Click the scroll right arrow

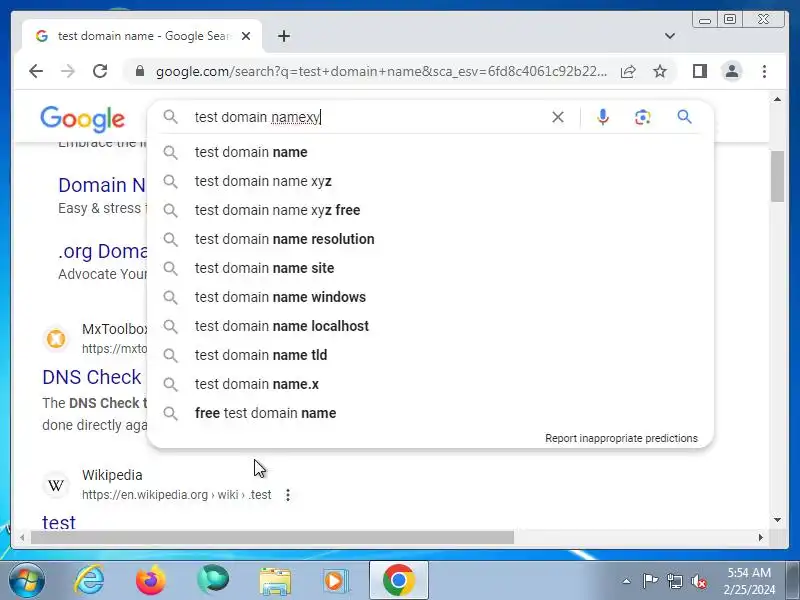tap(760, 537)
